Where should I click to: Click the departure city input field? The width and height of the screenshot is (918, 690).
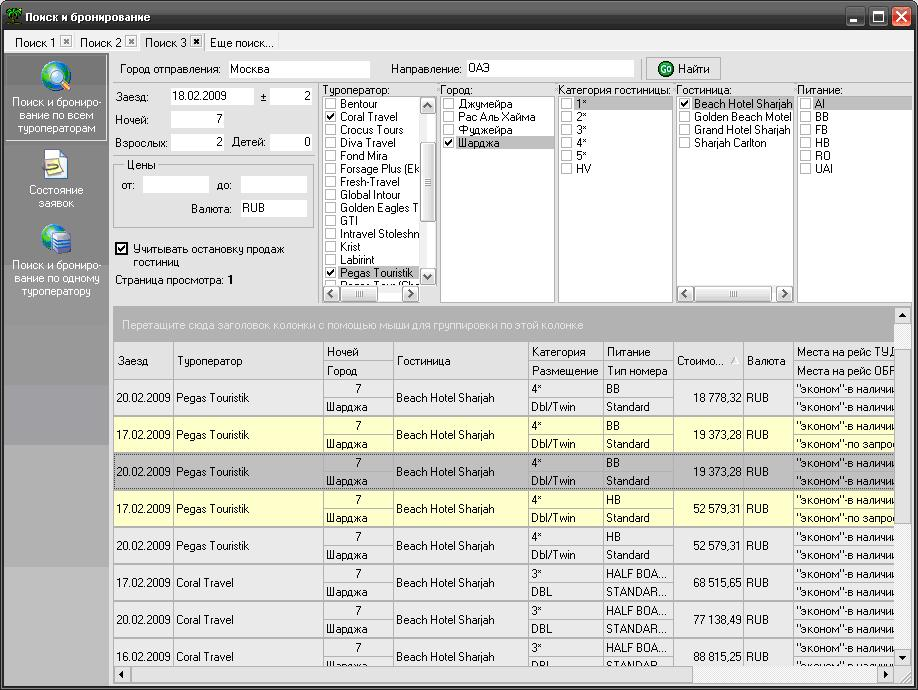tap(298, 69)
